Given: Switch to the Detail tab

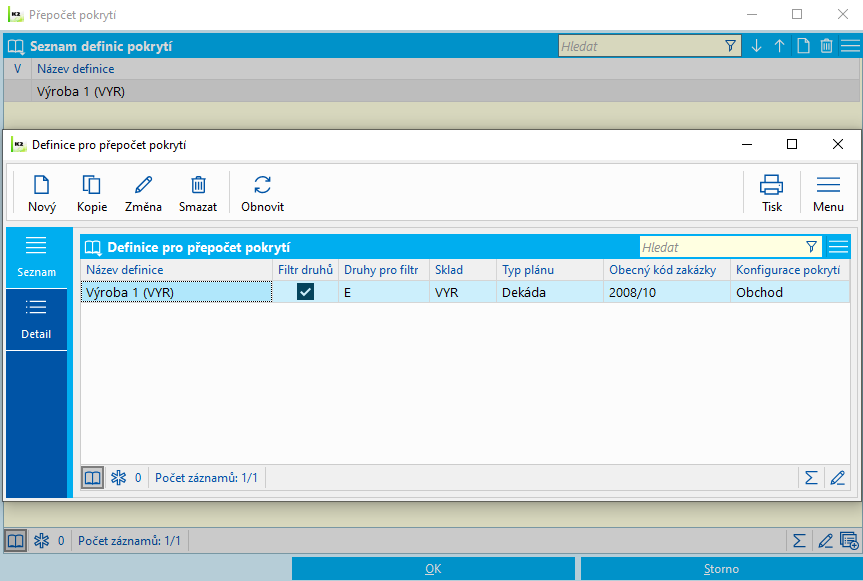Looking at the screenshot, I should 36,319.
